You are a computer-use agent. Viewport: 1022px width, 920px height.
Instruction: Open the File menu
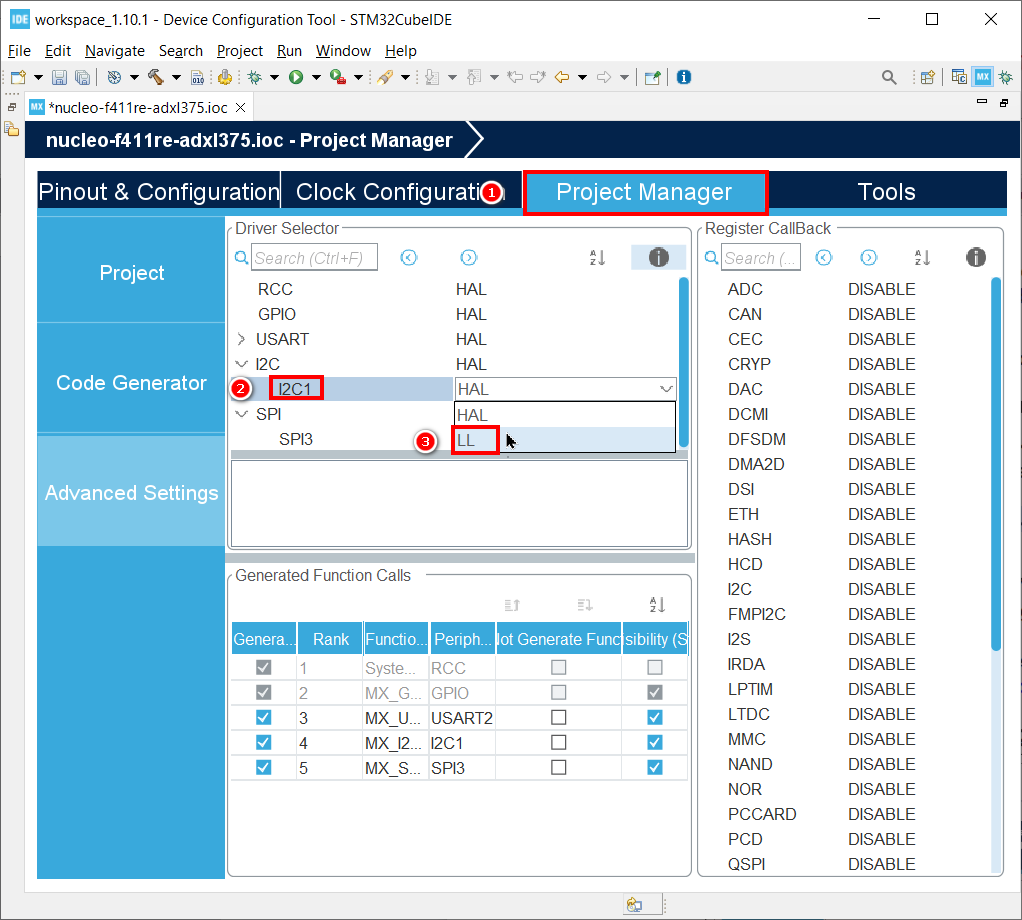19,51
